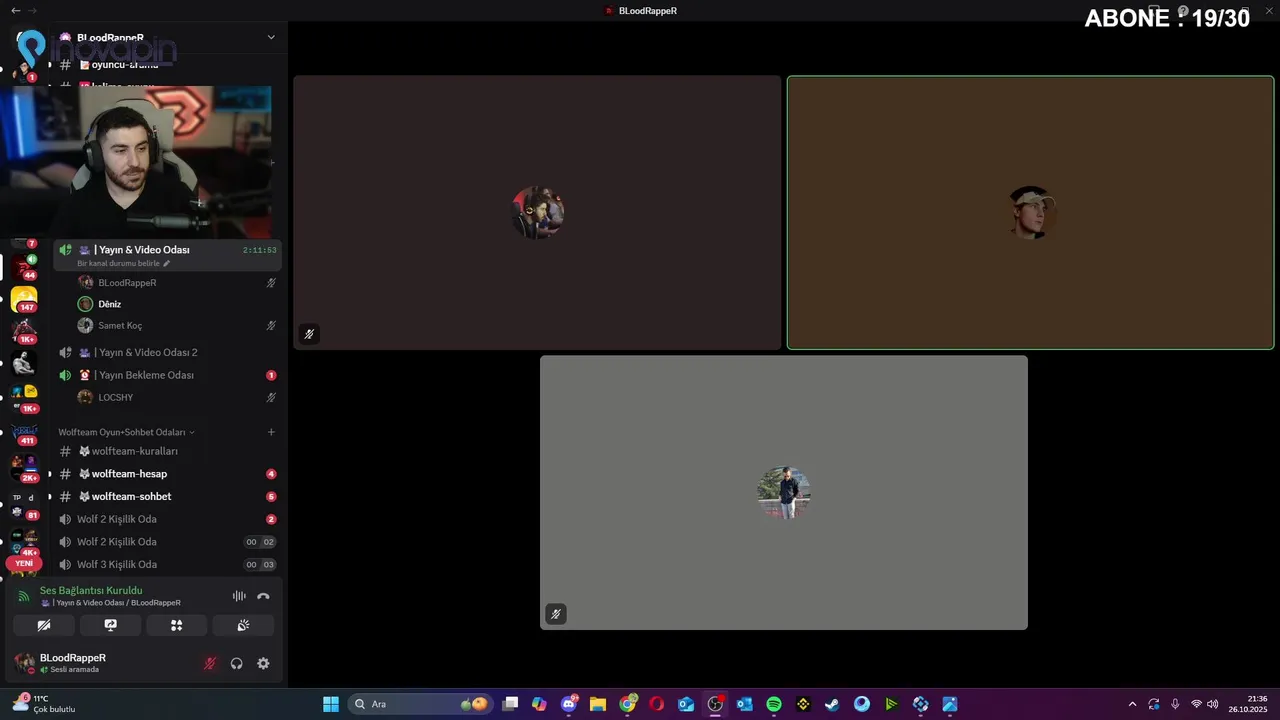The width and height of the screenshot is (1280, 720).
Task: Unmute the microphone in user panel
Action: (210, 663)
